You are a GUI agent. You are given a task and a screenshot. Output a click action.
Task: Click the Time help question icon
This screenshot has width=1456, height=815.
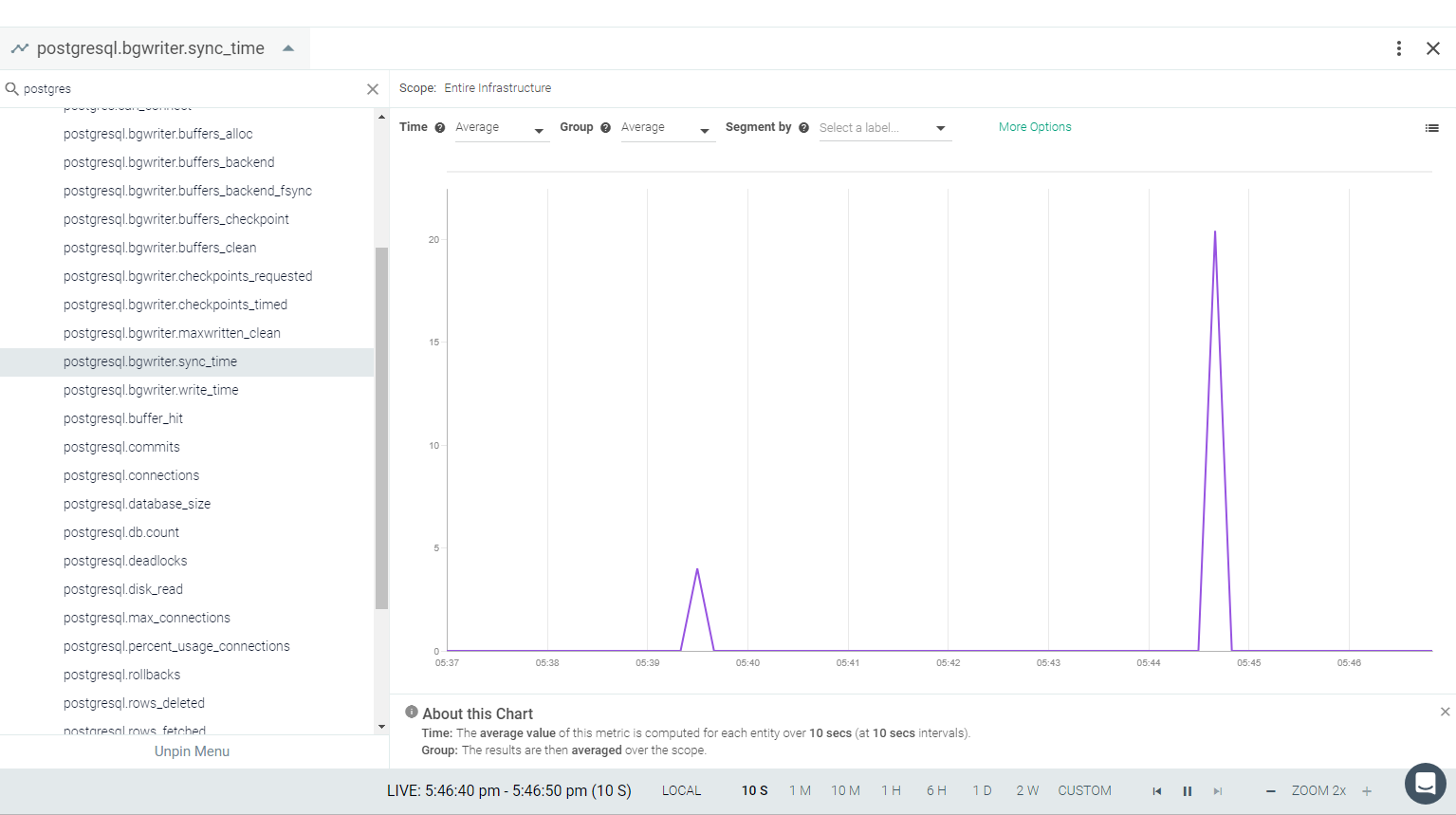[440, 128]
